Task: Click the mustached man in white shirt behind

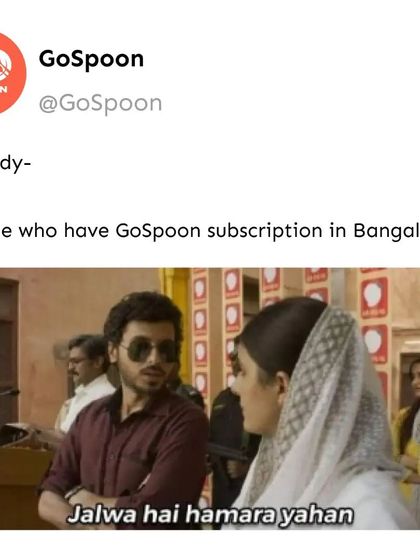Action: pos(86,382)
